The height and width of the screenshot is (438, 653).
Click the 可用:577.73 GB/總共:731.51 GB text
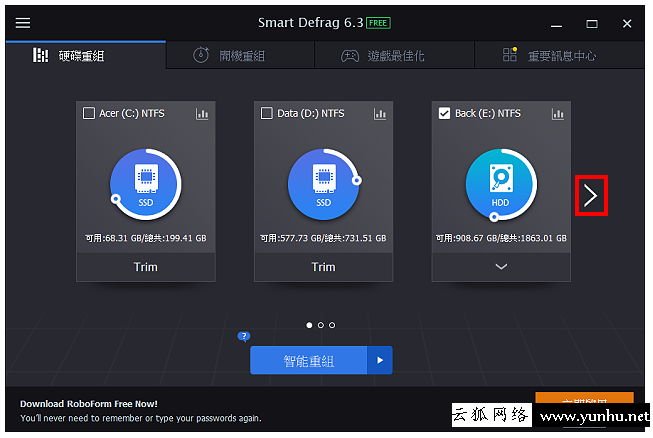[323, 238]
